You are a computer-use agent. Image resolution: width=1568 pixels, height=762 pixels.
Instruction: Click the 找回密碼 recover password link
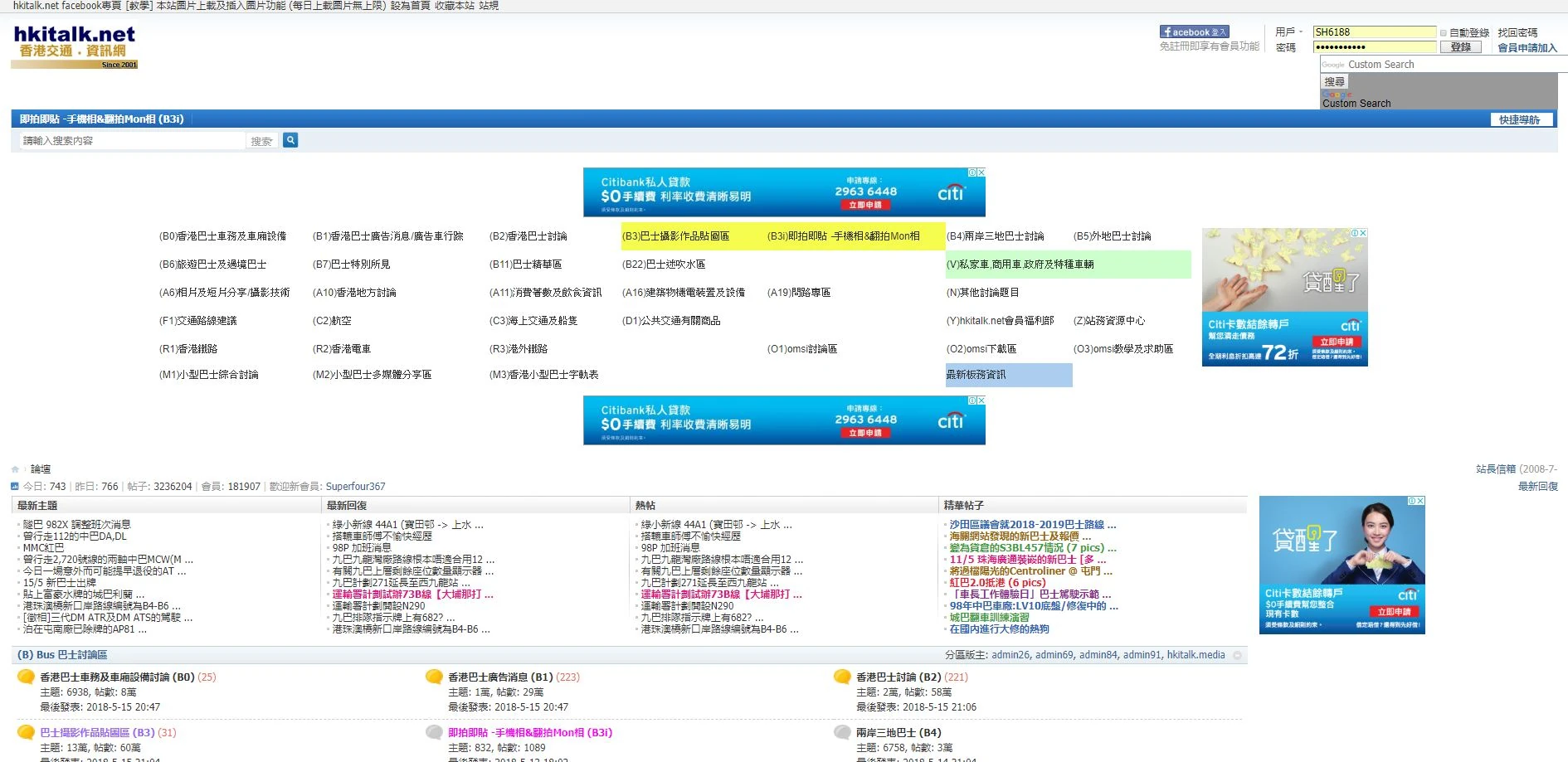1517,32
